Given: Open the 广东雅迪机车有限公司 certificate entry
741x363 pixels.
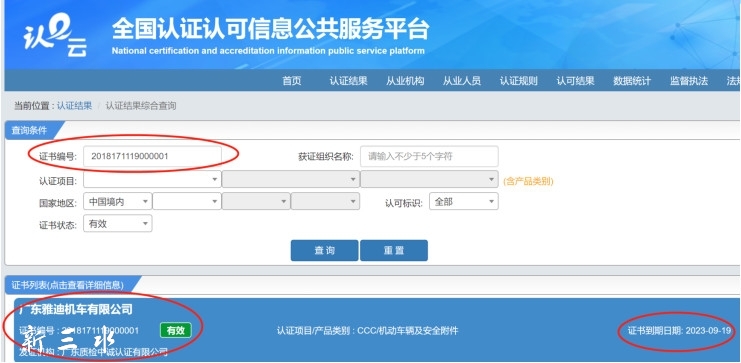Looking at the screenshot, I should [377, 330].
